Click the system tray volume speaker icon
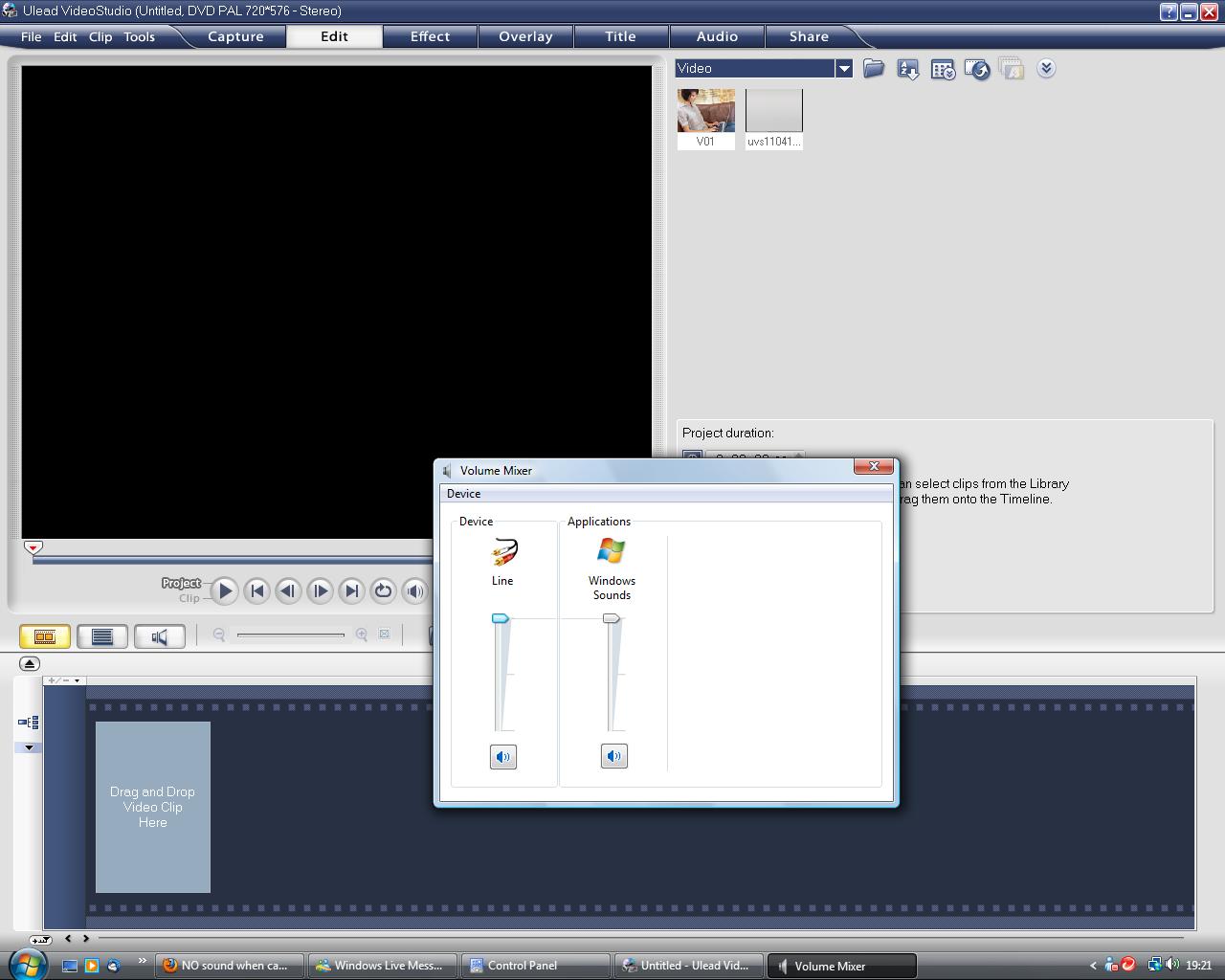Screen dimensions: 1225x980 1171,965
